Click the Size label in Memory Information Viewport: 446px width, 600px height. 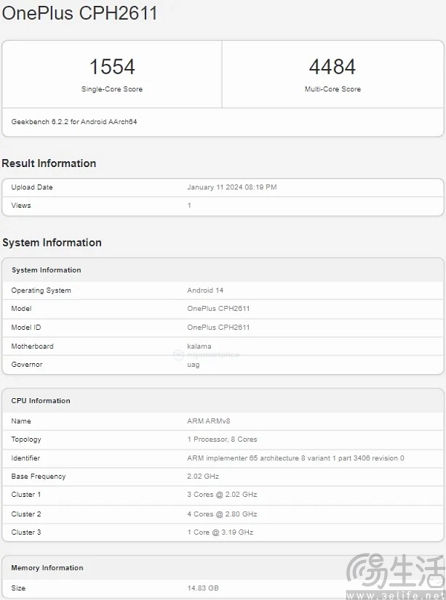tap(18, 588)
